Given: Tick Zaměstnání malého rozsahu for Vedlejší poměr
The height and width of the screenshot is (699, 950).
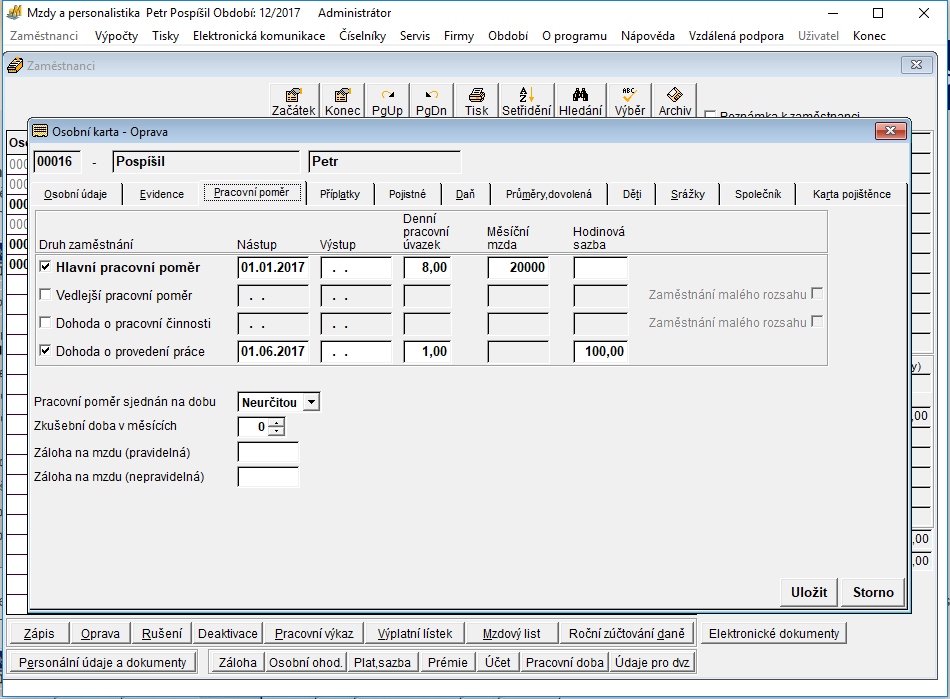Looking at the screenshot, I should point(817,294).
